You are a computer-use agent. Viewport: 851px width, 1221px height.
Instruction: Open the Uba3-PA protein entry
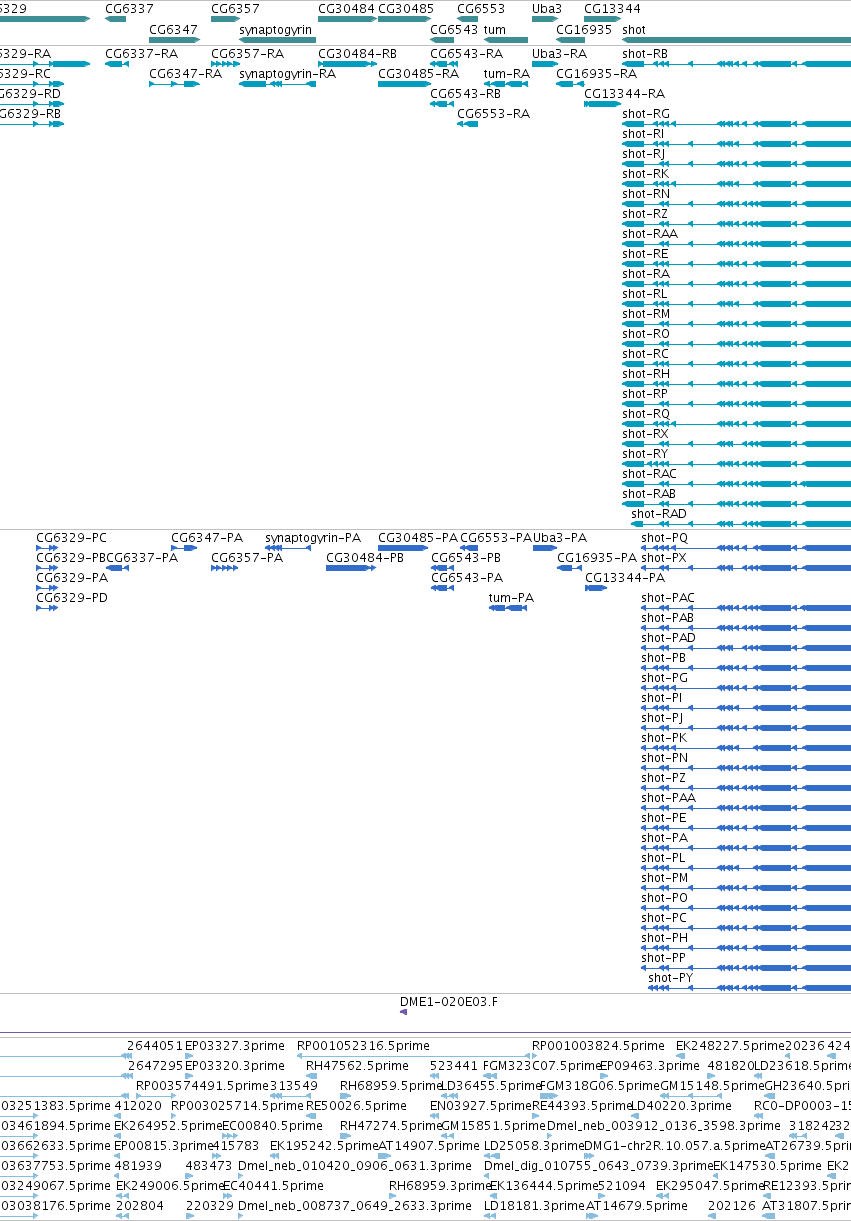[x=560, y=537]
